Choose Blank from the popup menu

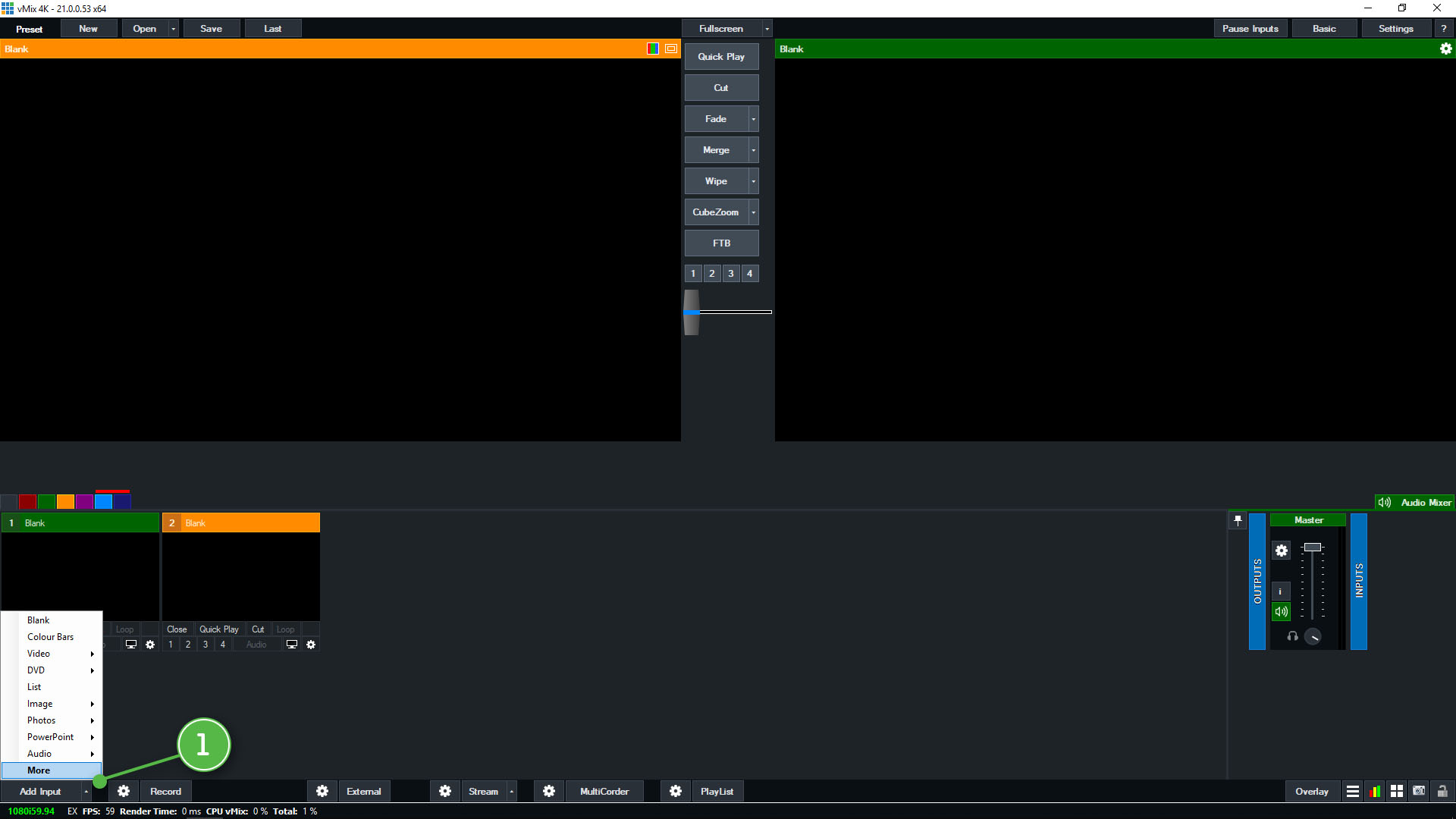click(x=52, y=620)
